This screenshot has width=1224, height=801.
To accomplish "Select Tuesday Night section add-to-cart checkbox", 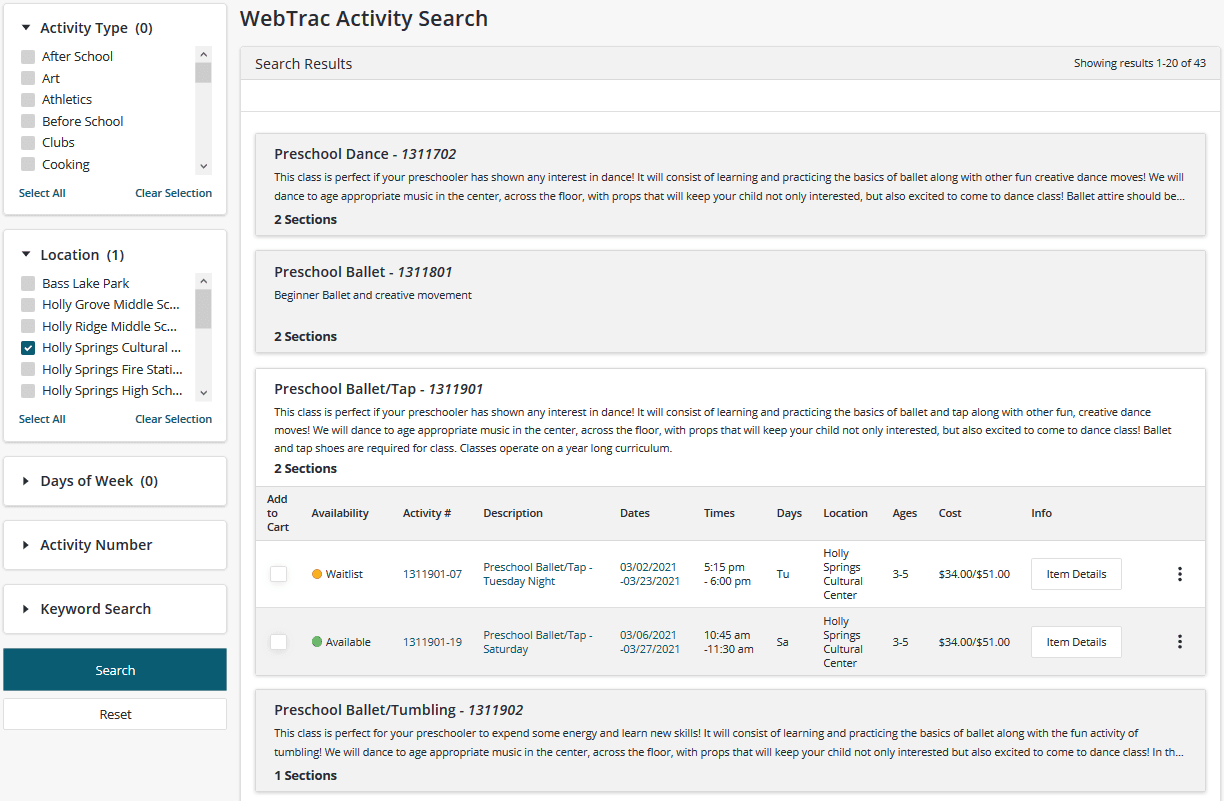I will click(x=278, y=574).
